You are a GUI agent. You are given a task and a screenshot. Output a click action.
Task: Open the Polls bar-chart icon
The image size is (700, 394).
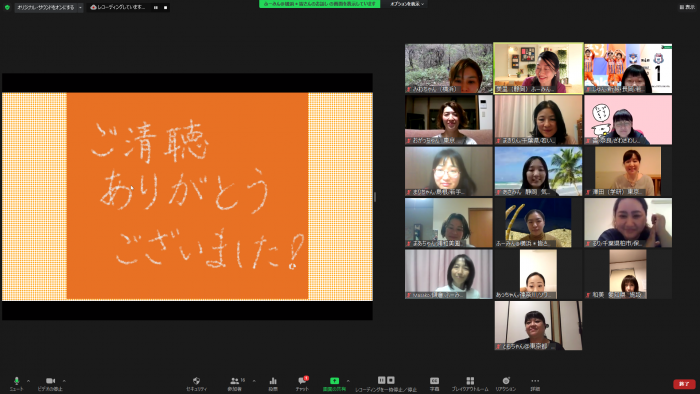(273, 383)
